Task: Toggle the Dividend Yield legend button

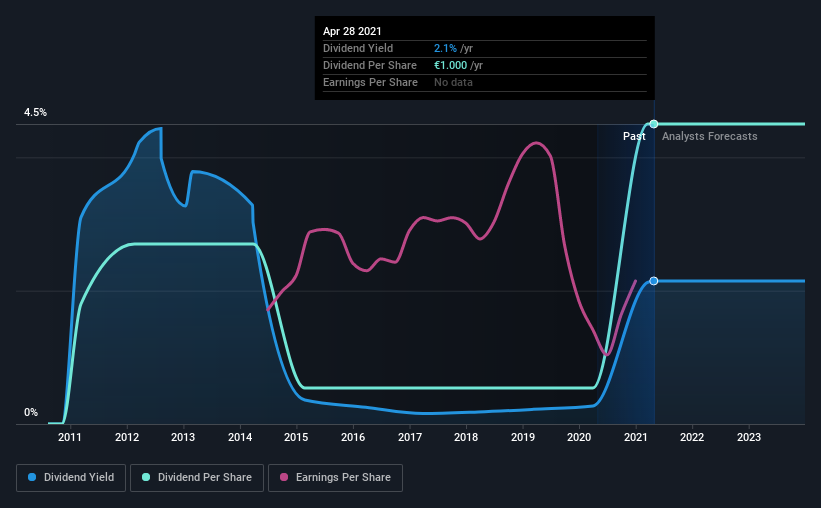Action: coord(71,478)
